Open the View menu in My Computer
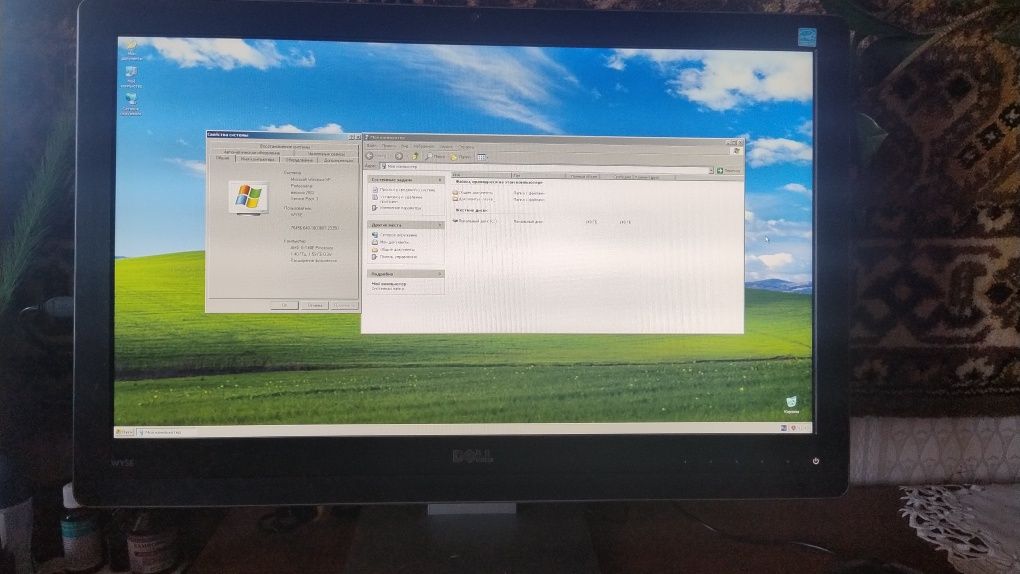Viewport: 1020px width, 574px height. click(404, 146)
